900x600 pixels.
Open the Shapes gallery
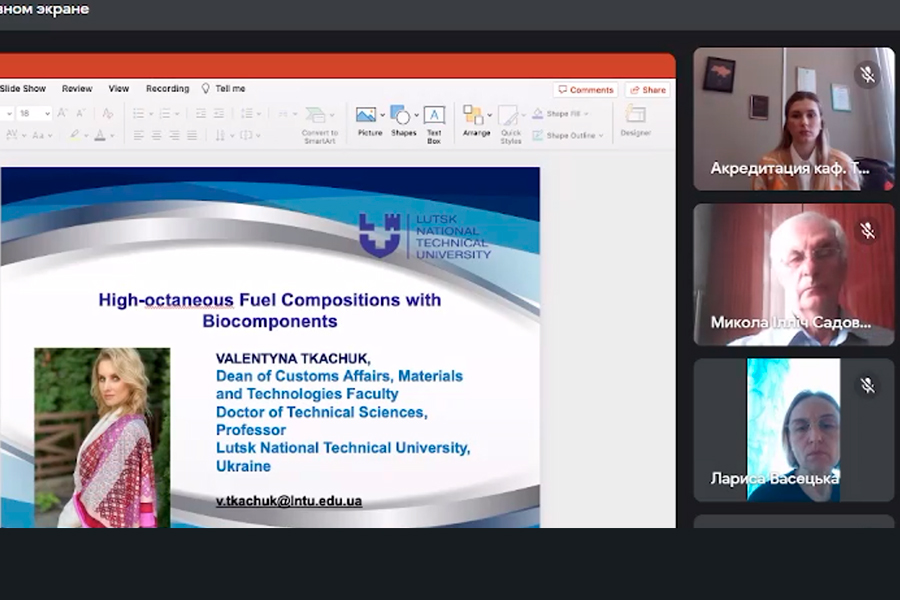click(402, 116)
